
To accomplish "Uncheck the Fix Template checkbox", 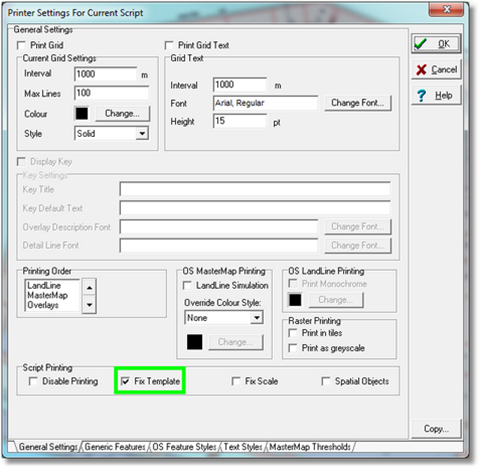I will (x=125, y=381).
